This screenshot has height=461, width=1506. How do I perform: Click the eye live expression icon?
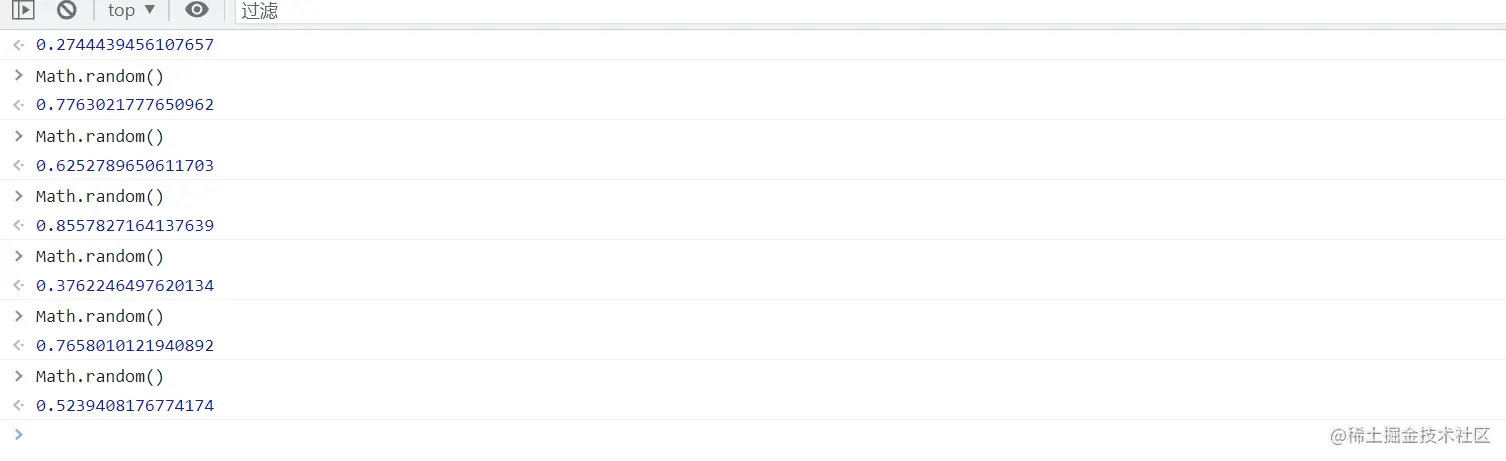(197, 10)
